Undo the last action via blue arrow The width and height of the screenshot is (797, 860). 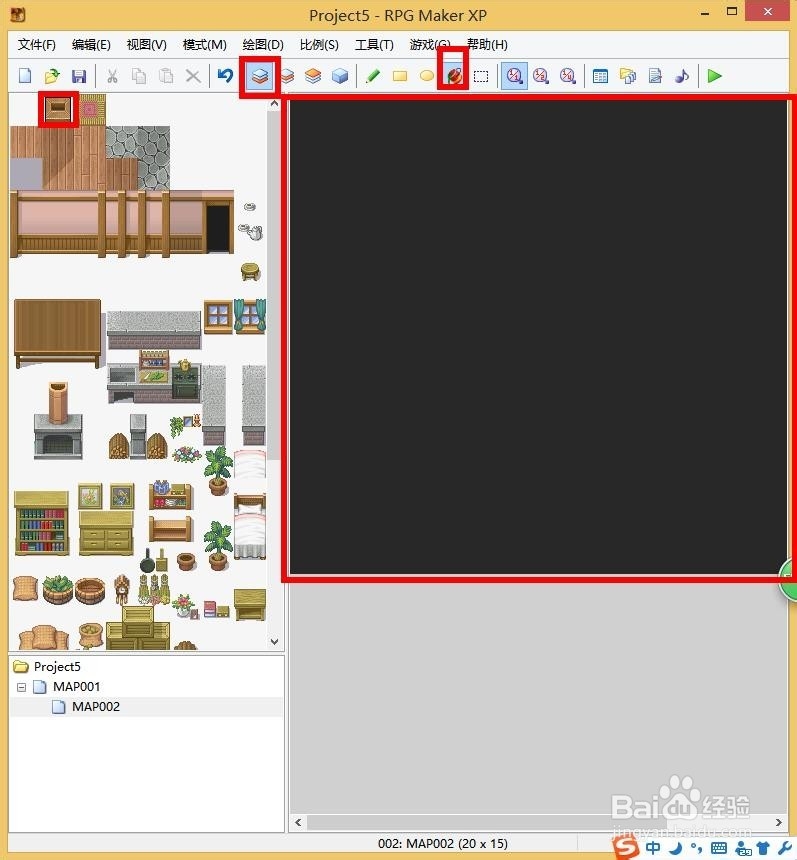[225, 76]
